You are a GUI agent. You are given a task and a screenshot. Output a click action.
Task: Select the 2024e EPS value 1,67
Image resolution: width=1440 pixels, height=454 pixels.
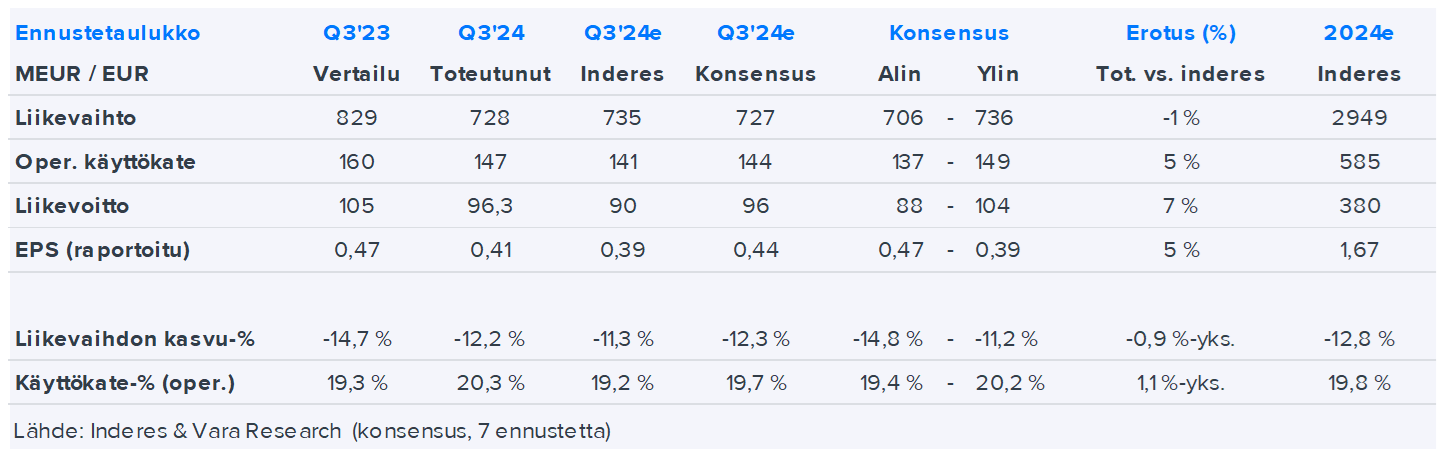click(x=1358, y=250)
